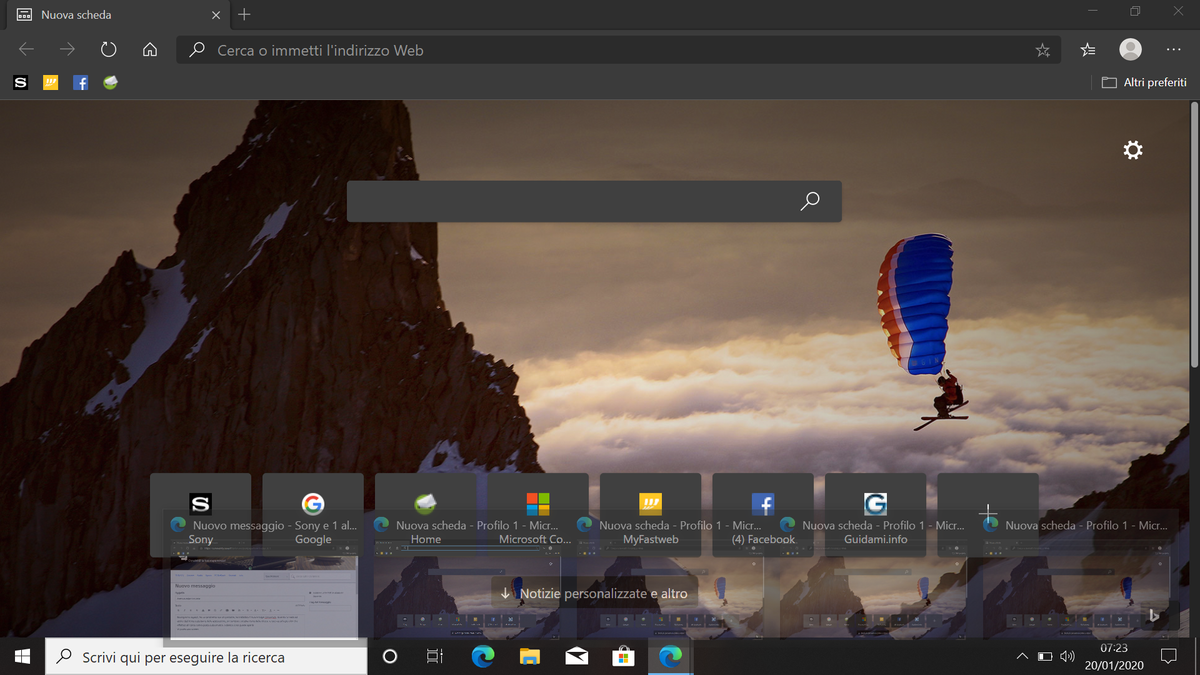
Task: Open a new tab with plus button
Action: click(245, 15)
